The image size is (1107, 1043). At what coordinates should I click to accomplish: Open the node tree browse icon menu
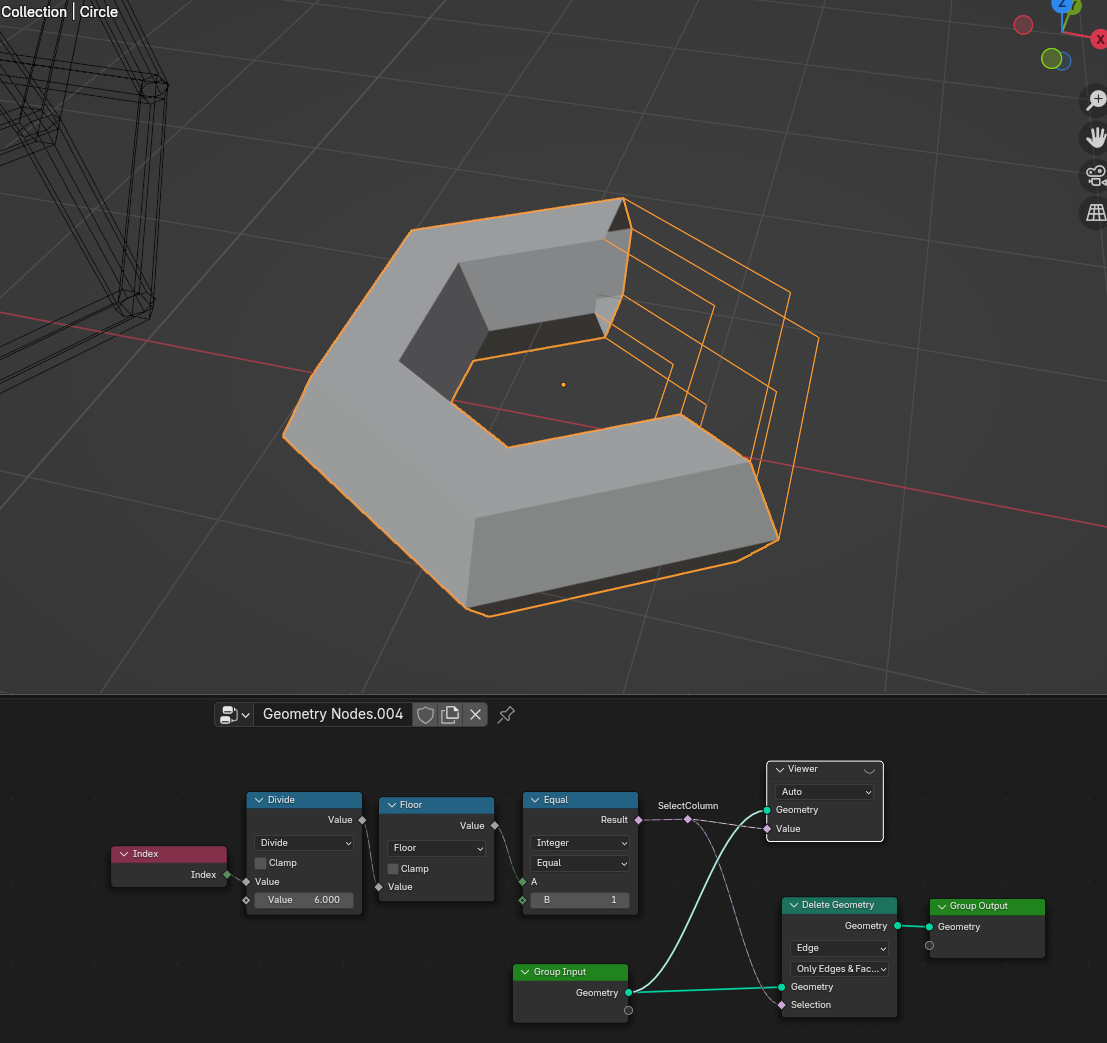pos(234,715)
